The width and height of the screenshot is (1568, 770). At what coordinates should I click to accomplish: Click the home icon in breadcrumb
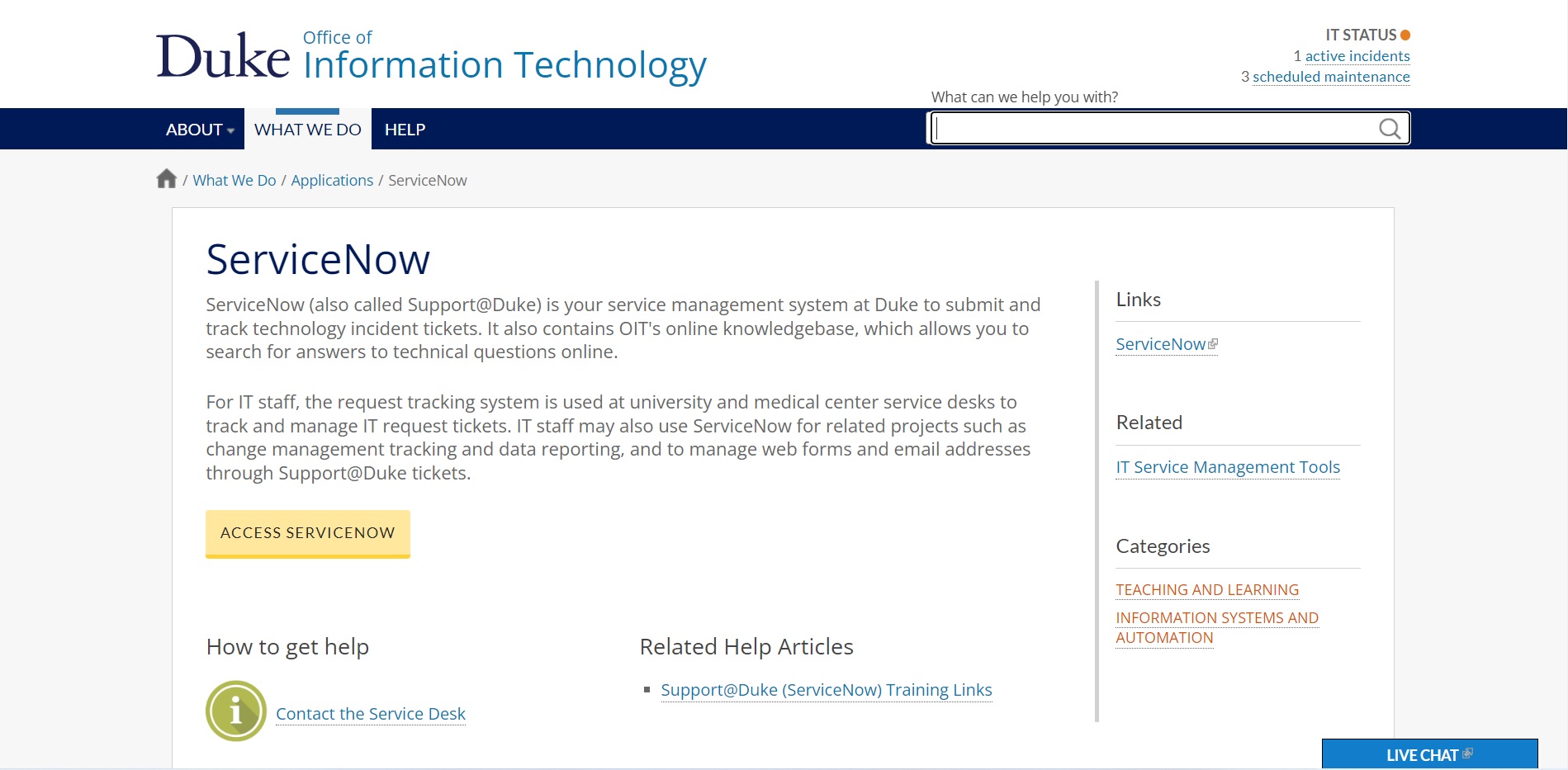click(167, 179)
